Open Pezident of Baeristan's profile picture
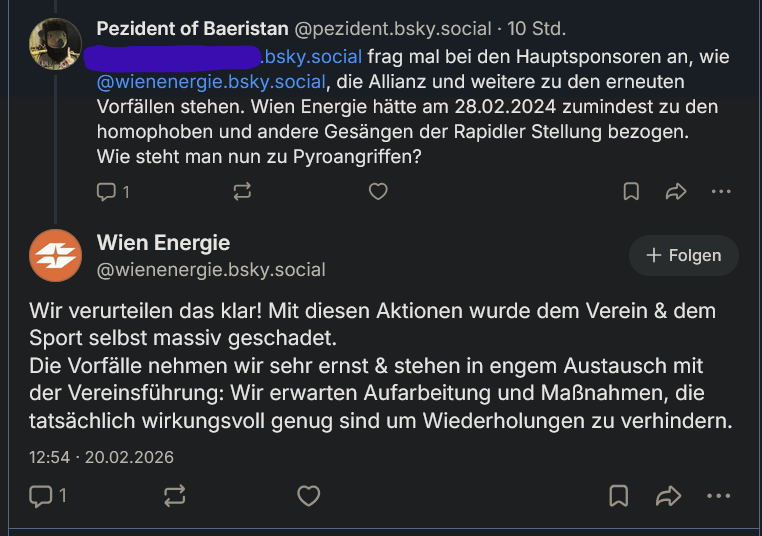Image resolution: width=762 pixels, height=536 pixels. (x=55, y=44)
